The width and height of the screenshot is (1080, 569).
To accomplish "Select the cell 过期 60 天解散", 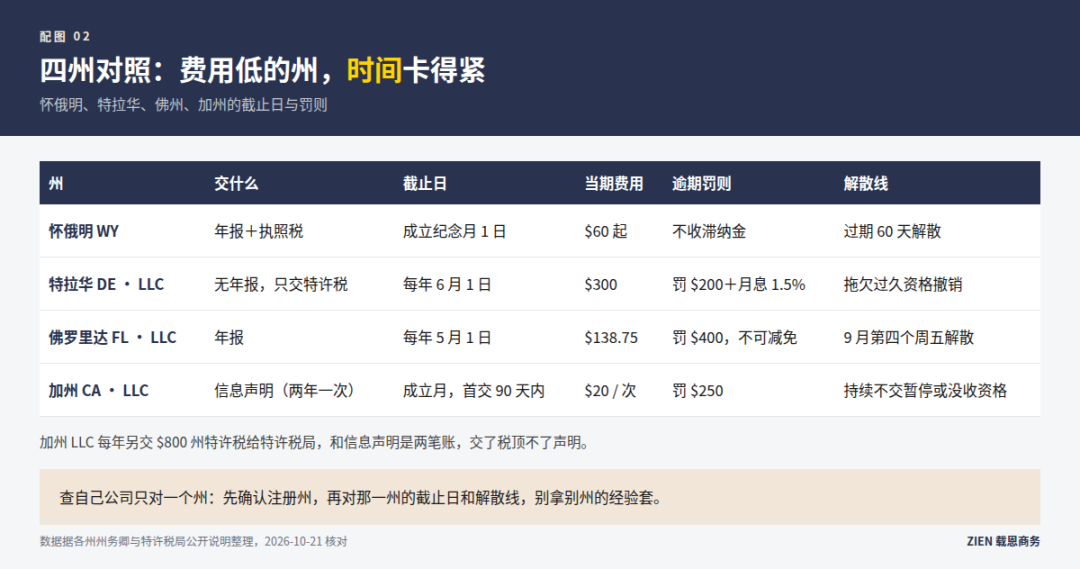I will [892, 231].
